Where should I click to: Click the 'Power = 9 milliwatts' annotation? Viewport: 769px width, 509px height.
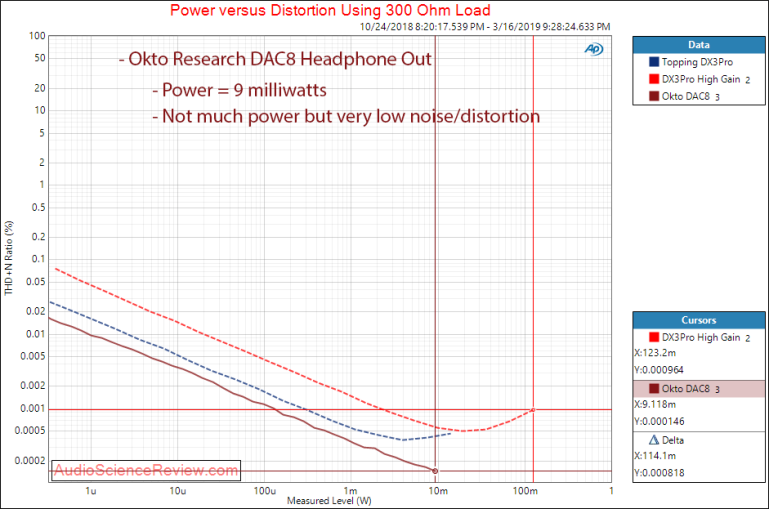pos(239,90)
